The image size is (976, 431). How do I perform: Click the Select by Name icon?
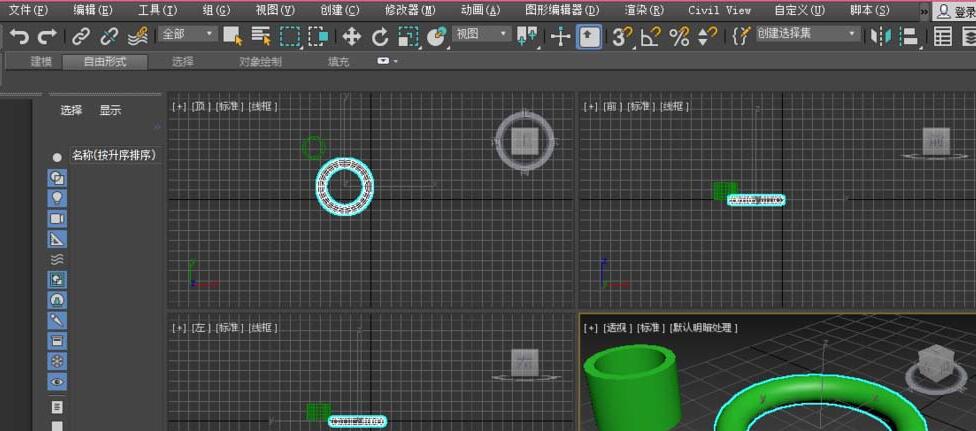(x=261, y=37)
